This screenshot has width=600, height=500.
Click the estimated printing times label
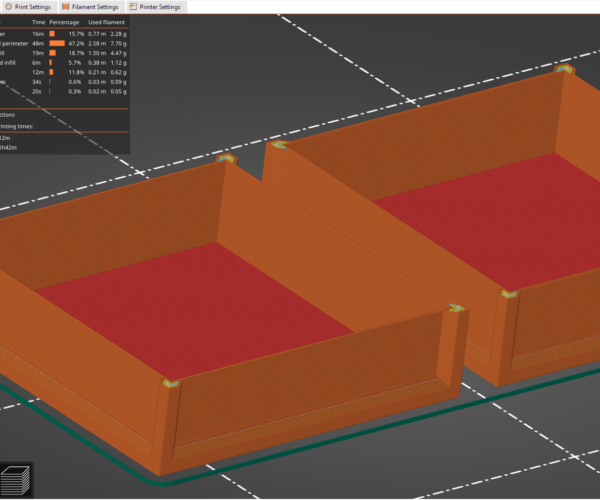16,126
